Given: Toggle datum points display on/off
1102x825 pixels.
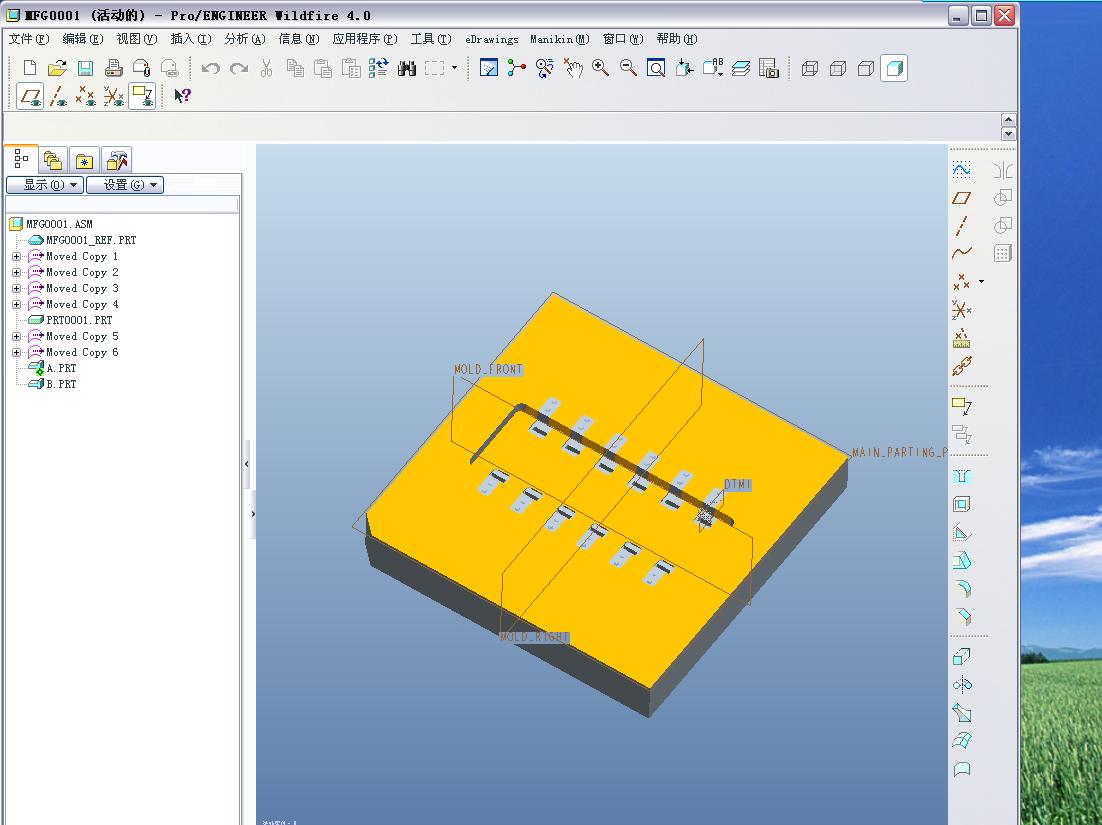Looking at the screenshot, I should (86, 96).
